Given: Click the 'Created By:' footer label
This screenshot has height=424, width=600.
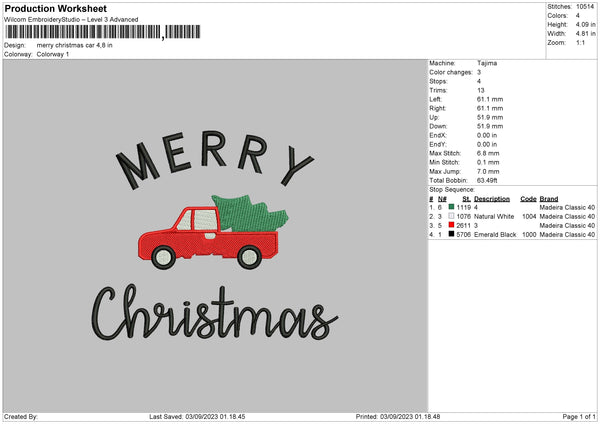Looking at the screenshot, I should [x=21, y=416].
